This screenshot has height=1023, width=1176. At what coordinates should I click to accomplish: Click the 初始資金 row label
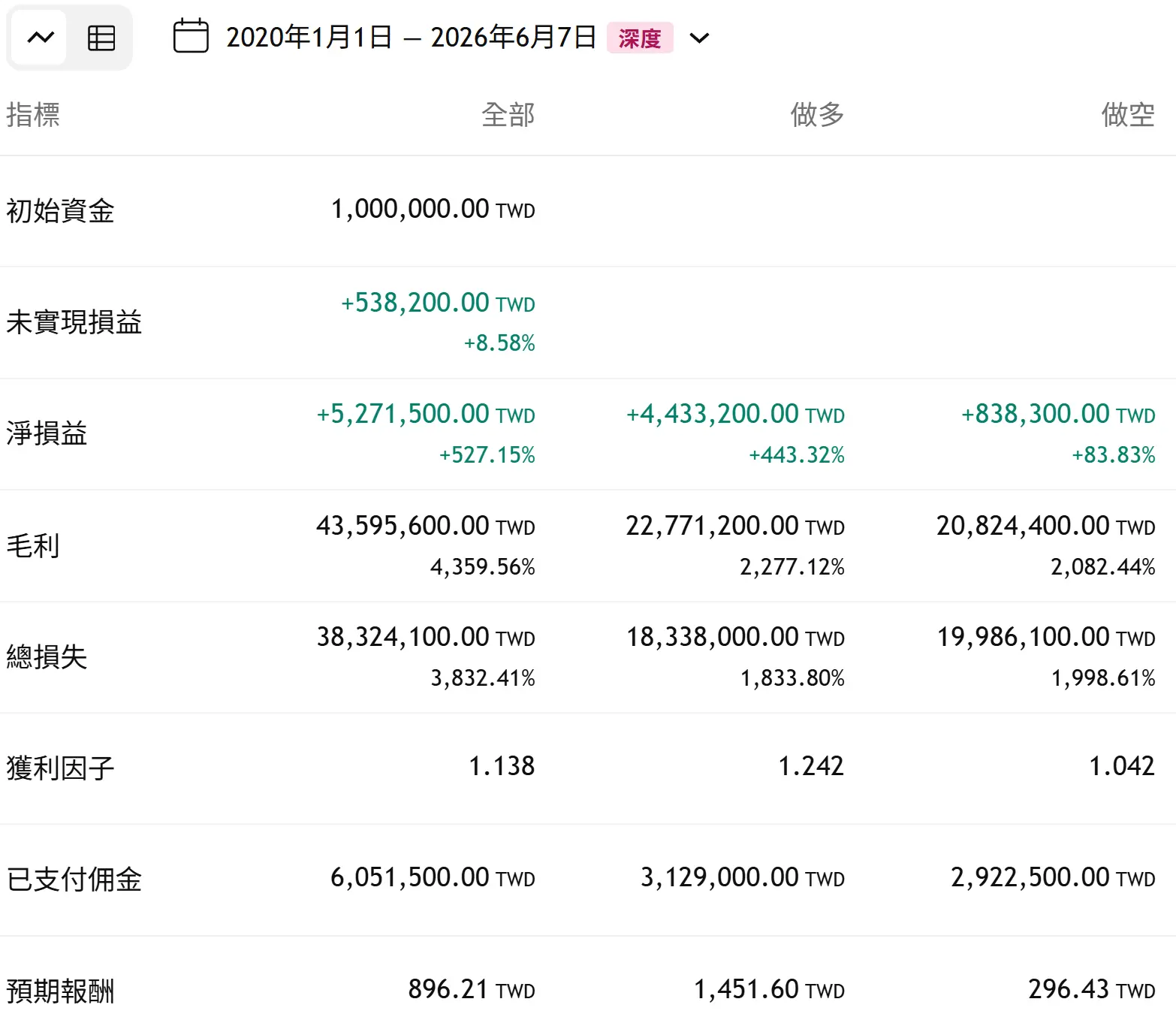click(60, 210)
